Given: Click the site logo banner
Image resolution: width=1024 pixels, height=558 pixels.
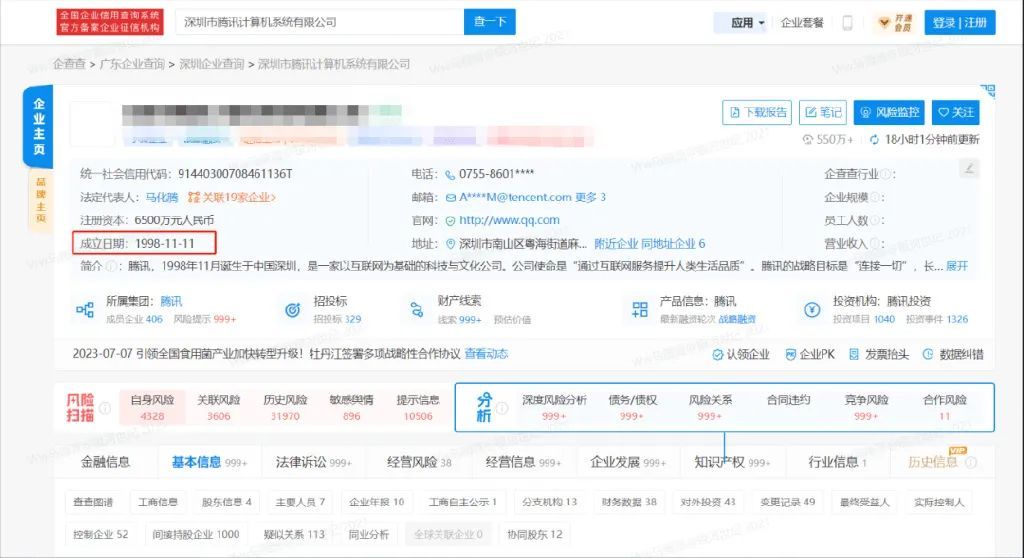Looking at the screenshot, I should [110, 22].
